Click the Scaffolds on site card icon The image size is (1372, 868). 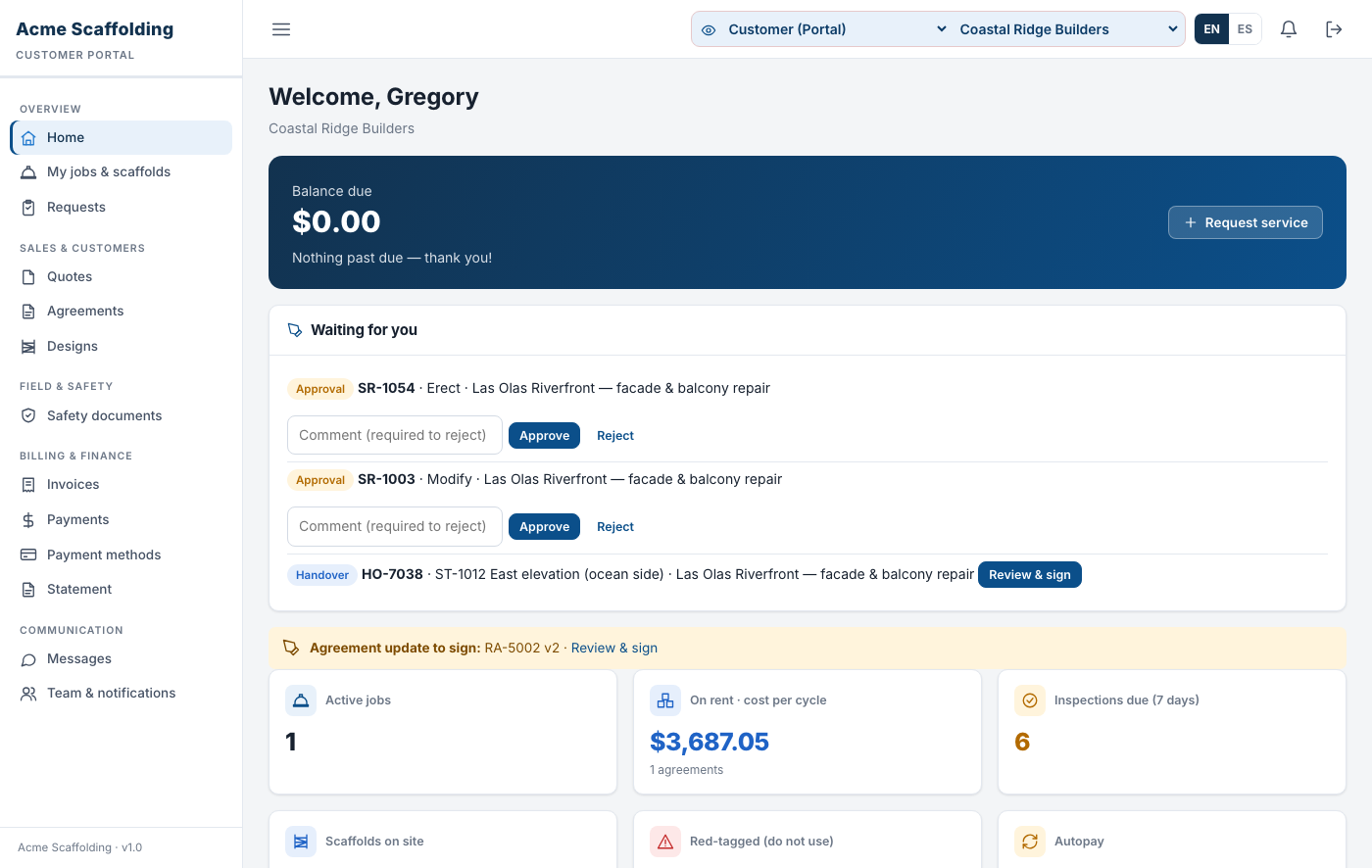pos(301,842)
